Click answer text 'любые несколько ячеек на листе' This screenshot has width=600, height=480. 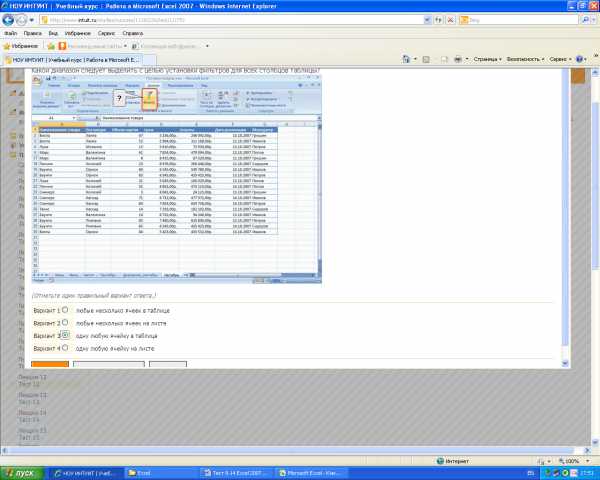pos(121,323)
